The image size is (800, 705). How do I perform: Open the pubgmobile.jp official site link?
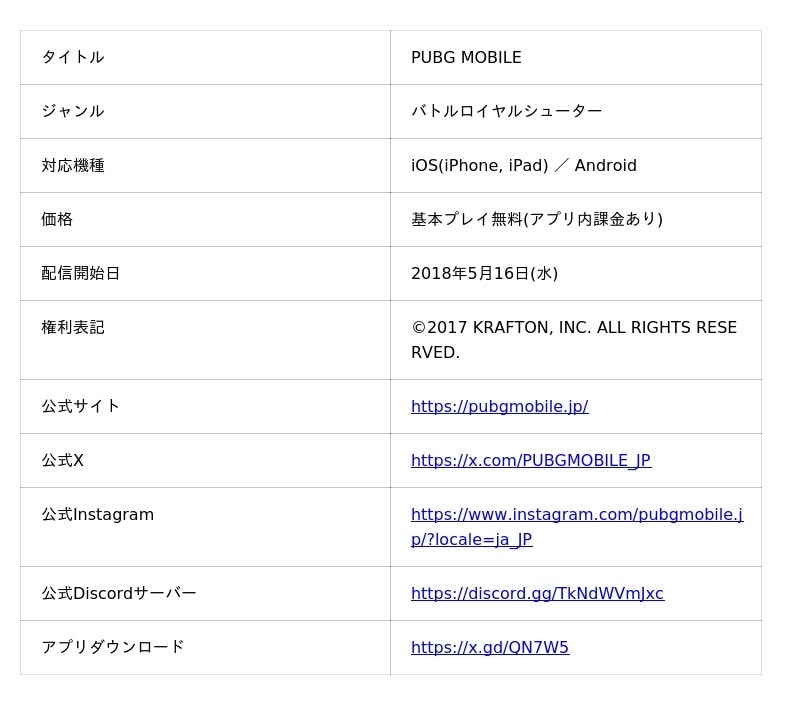(x=499, y=406)
